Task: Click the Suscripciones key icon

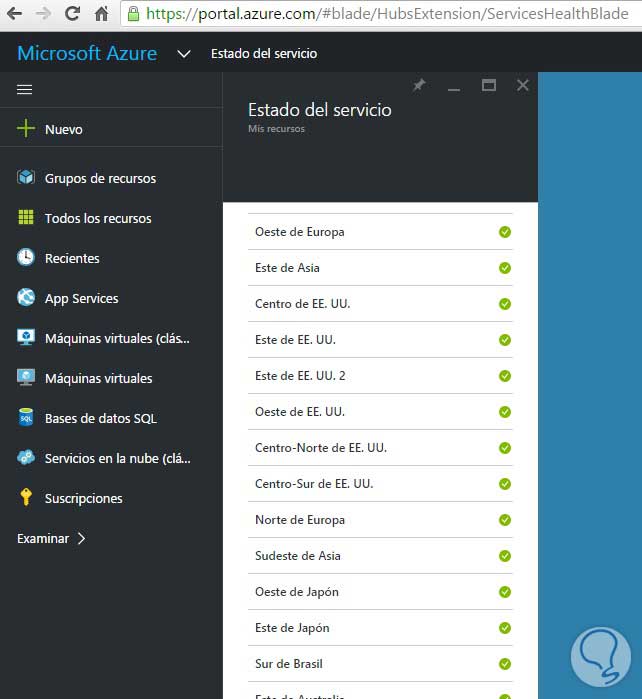Action: click(26, 498)
